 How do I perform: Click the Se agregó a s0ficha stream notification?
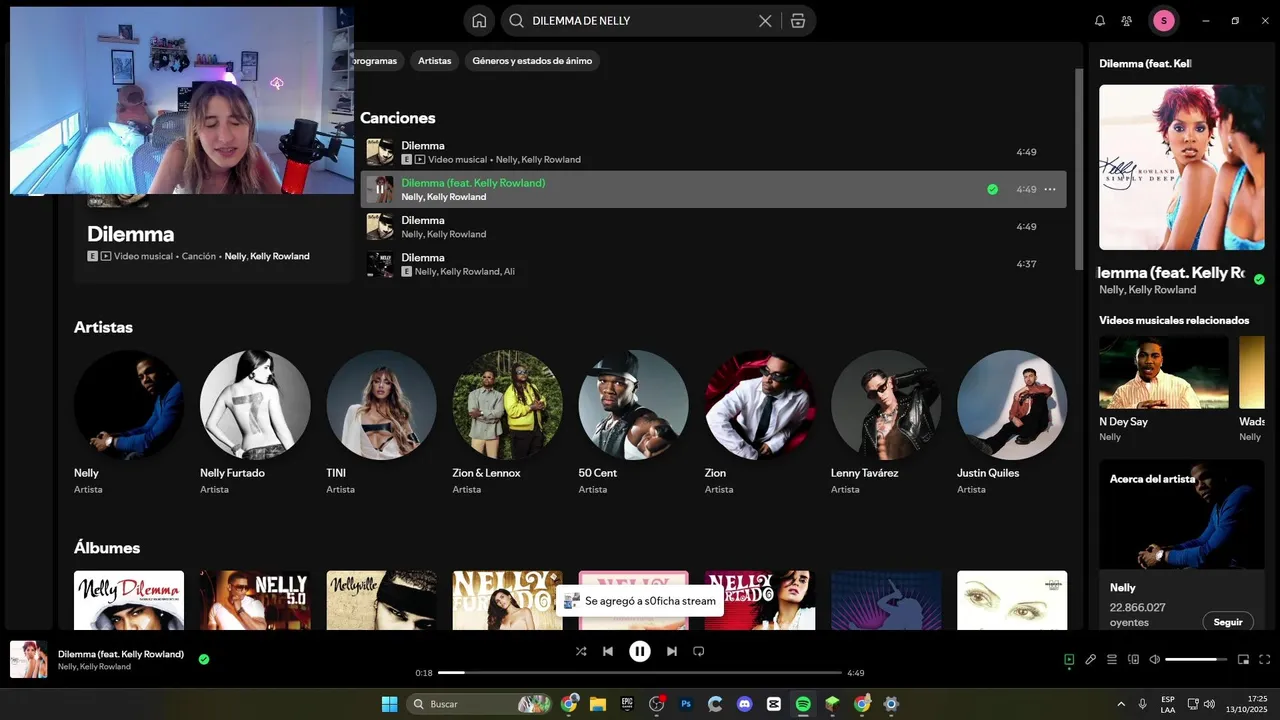(x=640, y=601)
